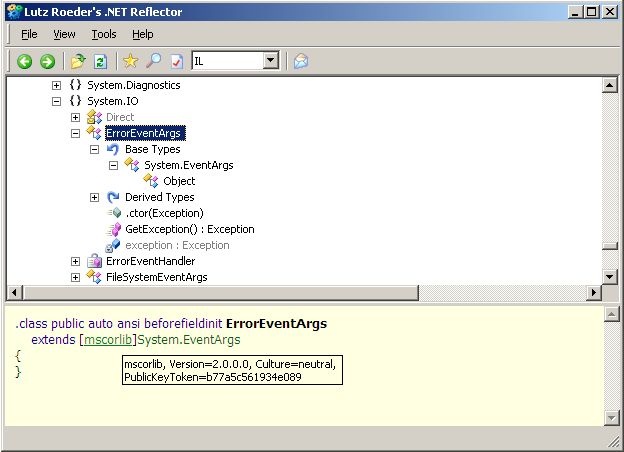
Task: Click the exception field icon
Action: (113, 245)
